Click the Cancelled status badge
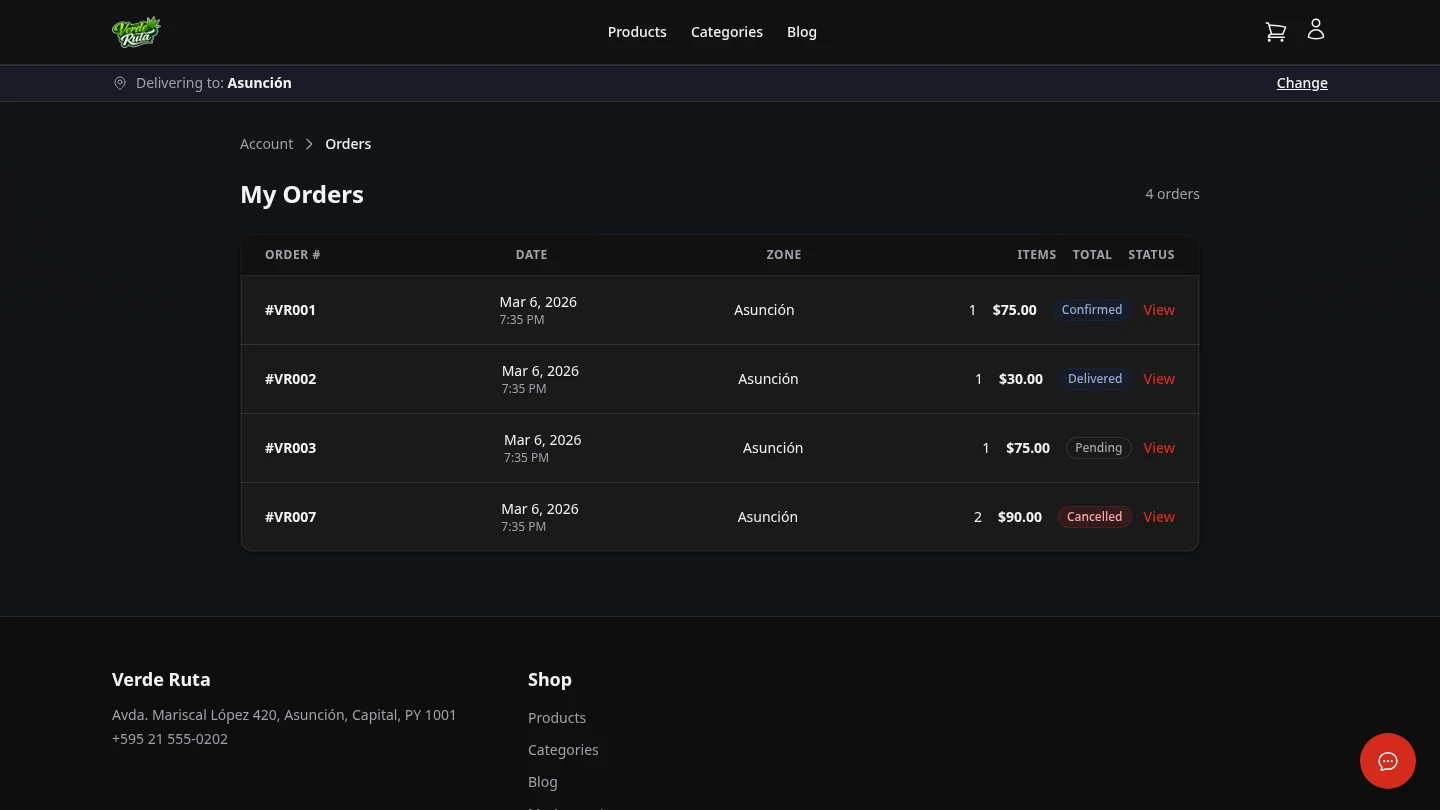Viewport: 1440px width, 810px height. pyautogui.click(x=1094, y=516)
